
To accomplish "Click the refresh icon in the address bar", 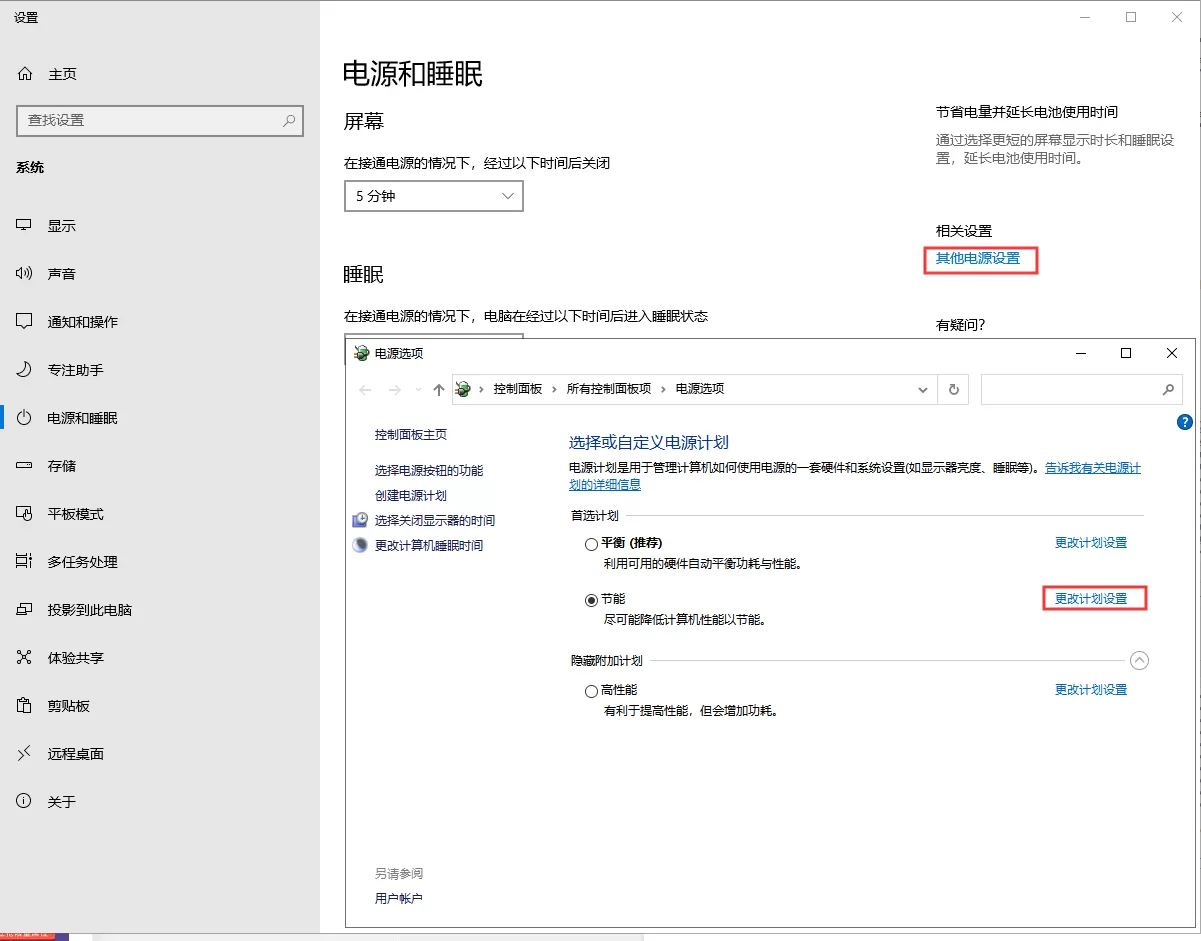I will (953, 390).
